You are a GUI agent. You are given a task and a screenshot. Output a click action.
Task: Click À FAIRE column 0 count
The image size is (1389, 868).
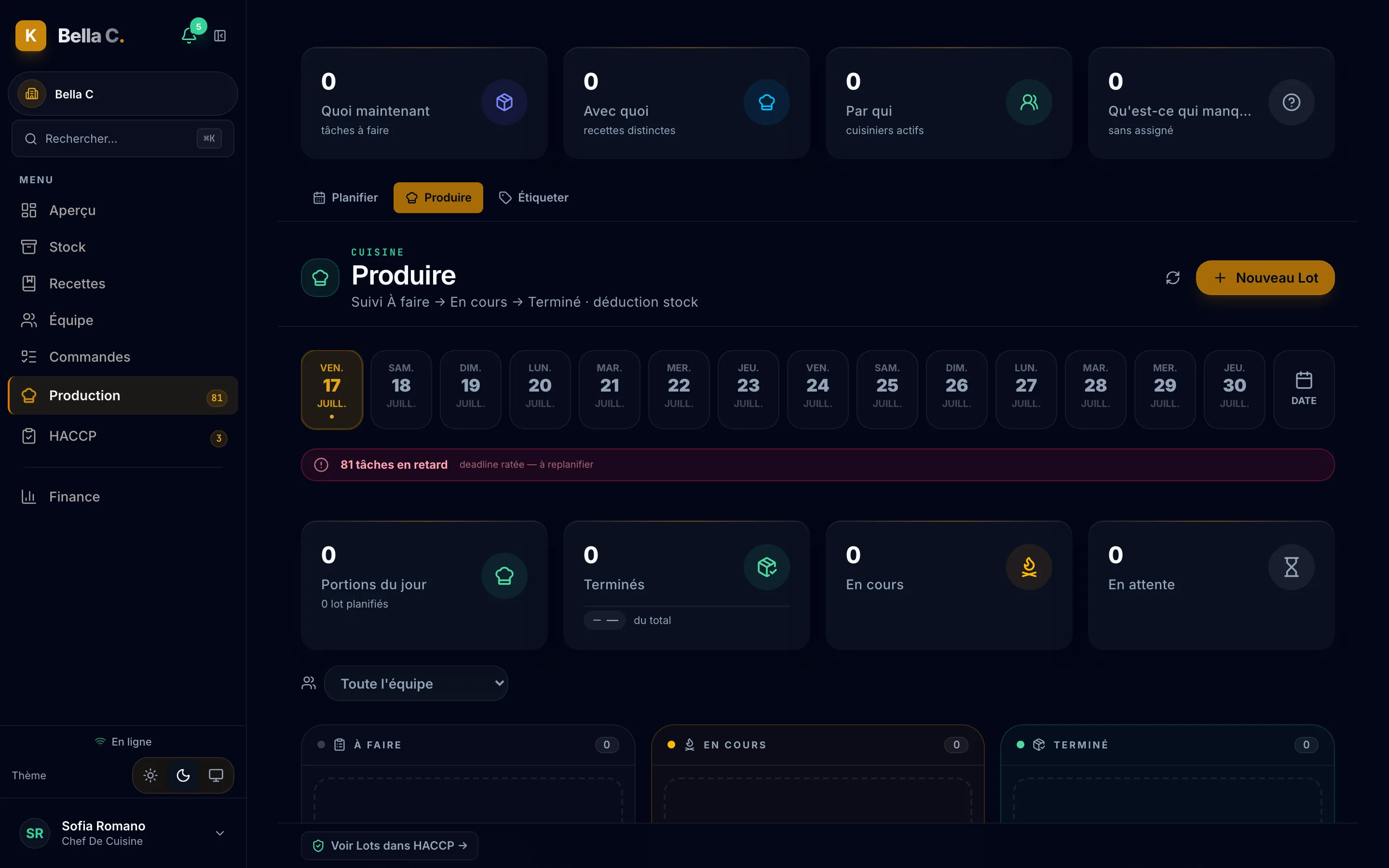[607, 745]
